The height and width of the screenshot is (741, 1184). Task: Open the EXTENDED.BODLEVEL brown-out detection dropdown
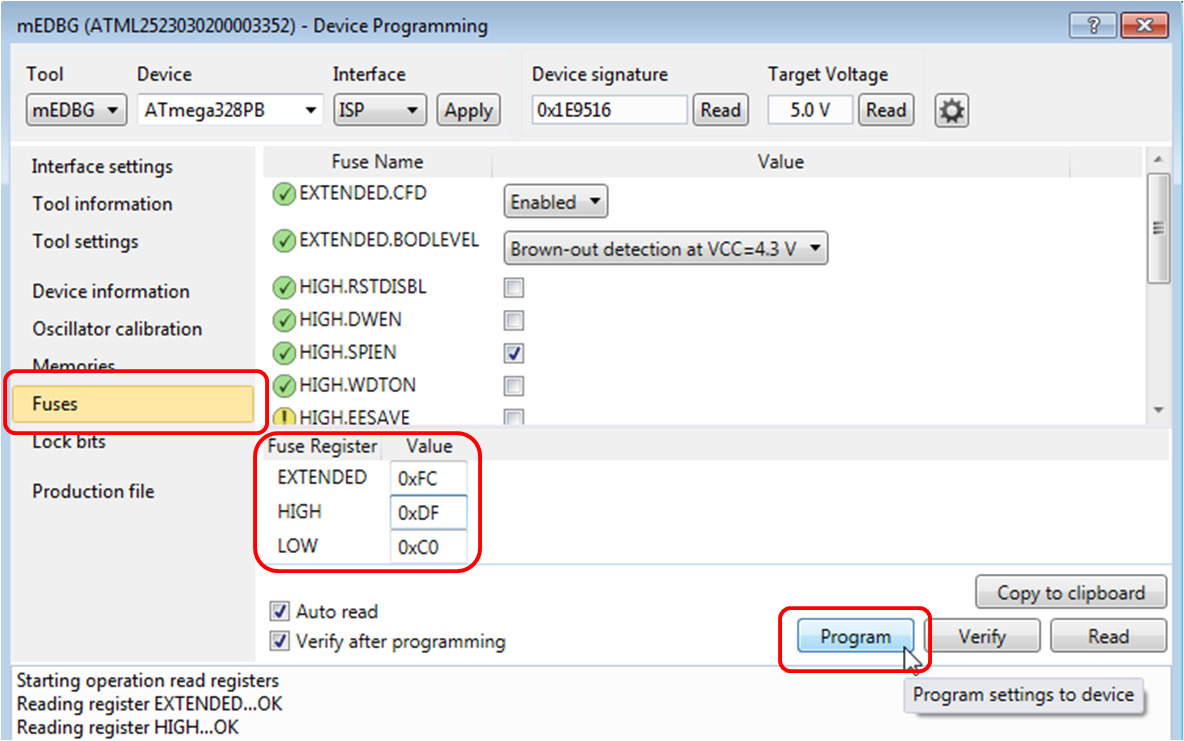665,248
